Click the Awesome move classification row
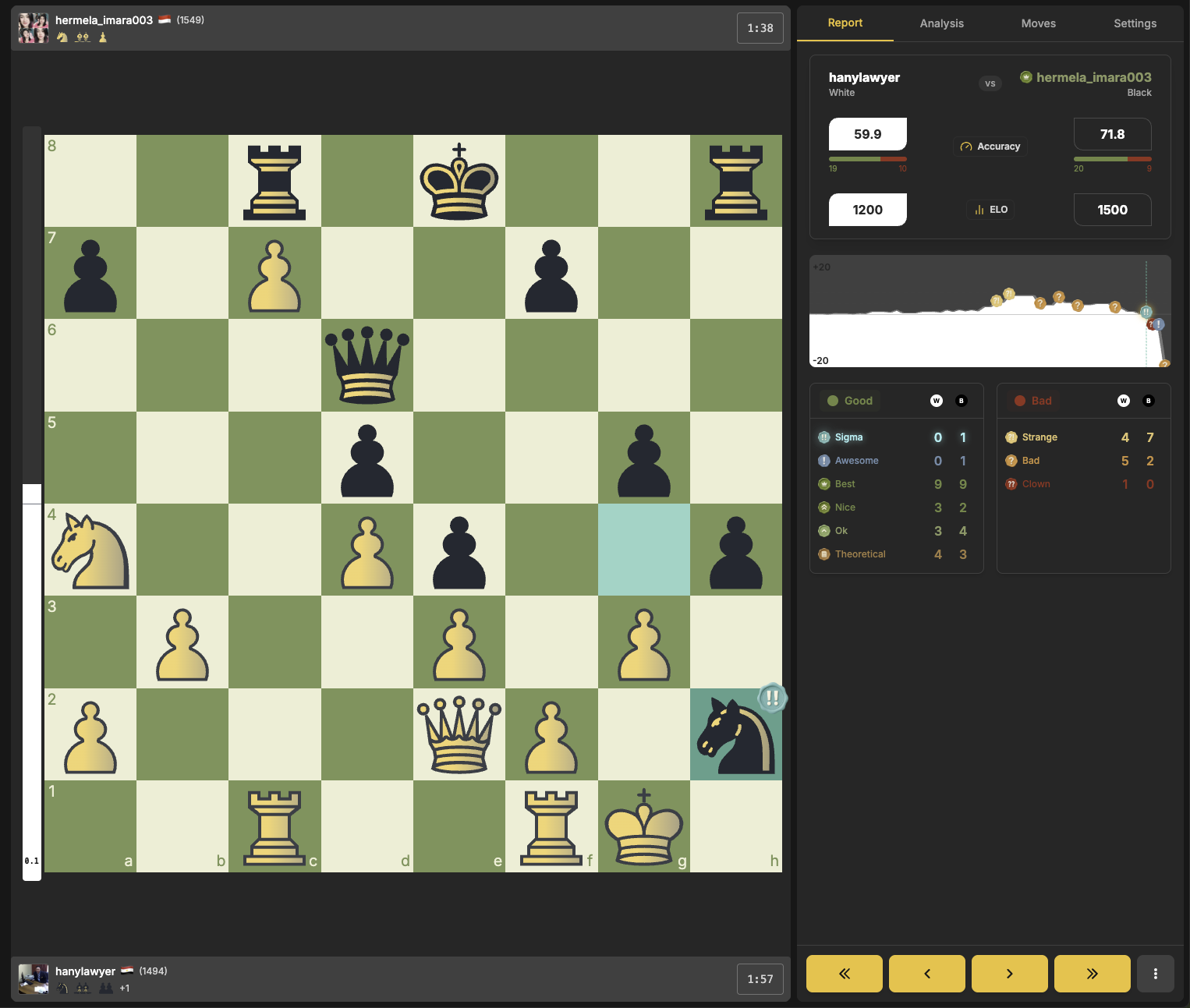The image size is (1190, 1008). pyautogui.click(x=856, y=461)
